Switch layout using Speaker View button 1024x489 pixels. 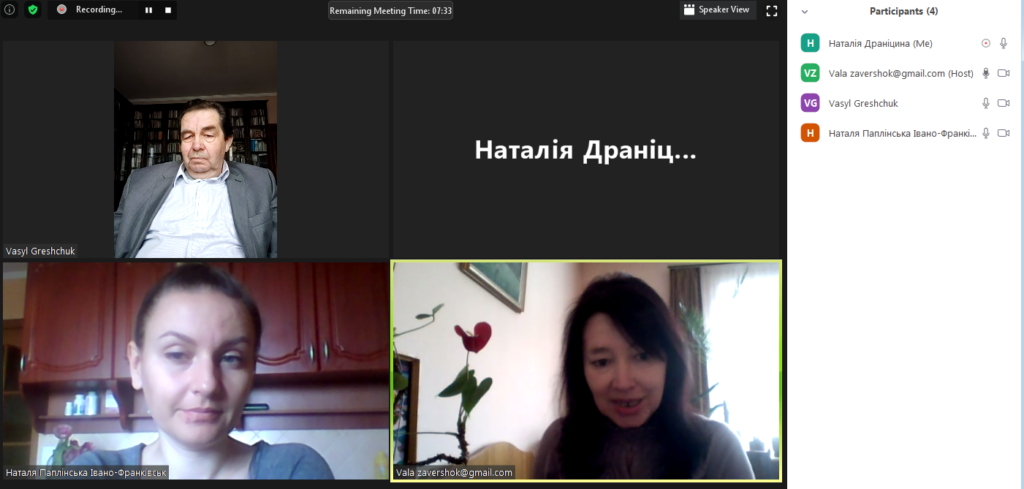point(717,10)
